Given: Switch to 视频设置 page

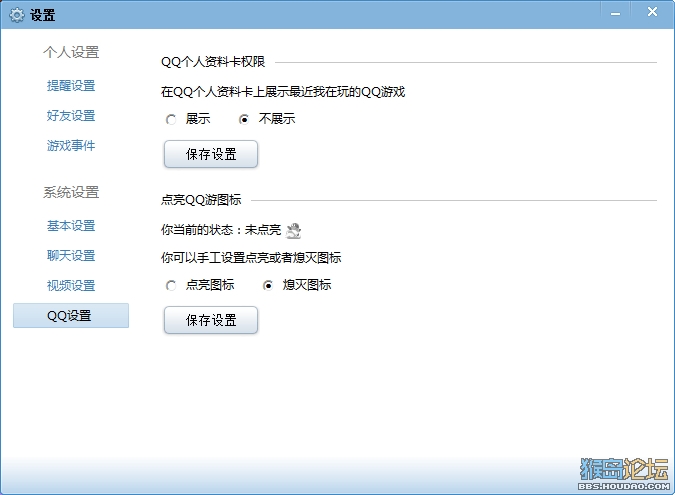Looking at the screenshot, I should [71, 285].
